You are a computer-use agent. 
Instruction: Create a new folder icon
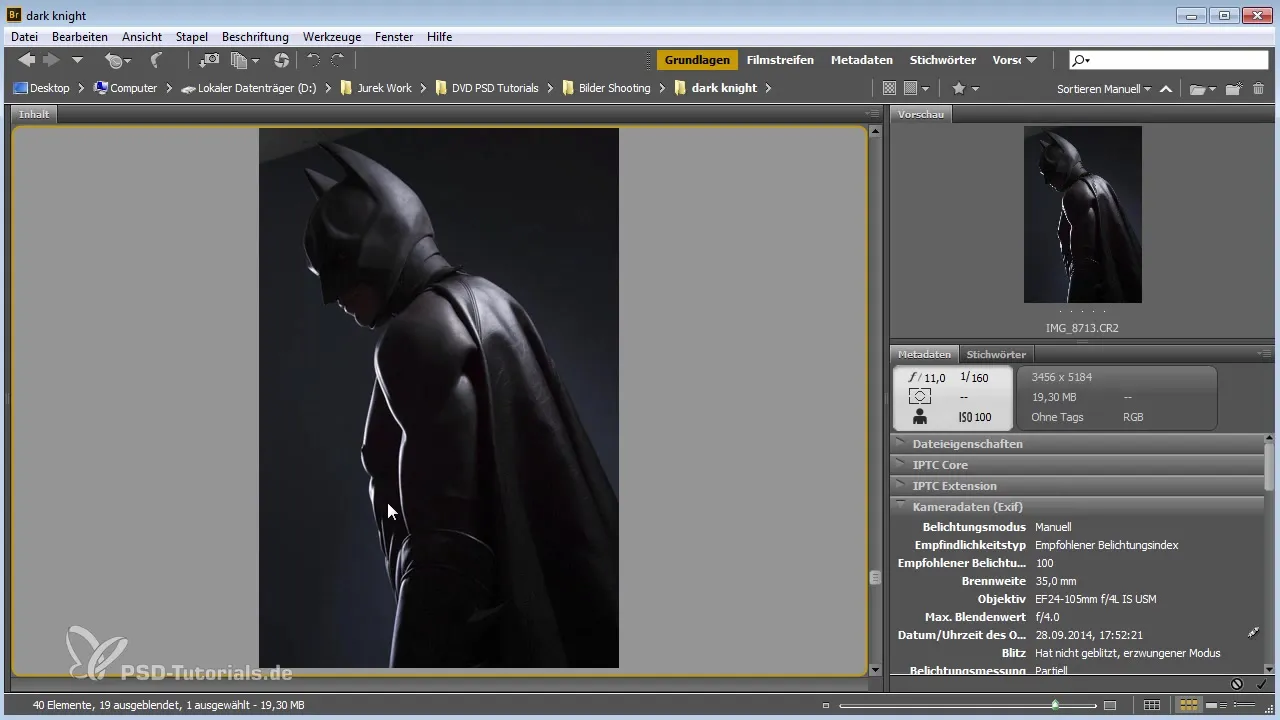pos(1233,88)
